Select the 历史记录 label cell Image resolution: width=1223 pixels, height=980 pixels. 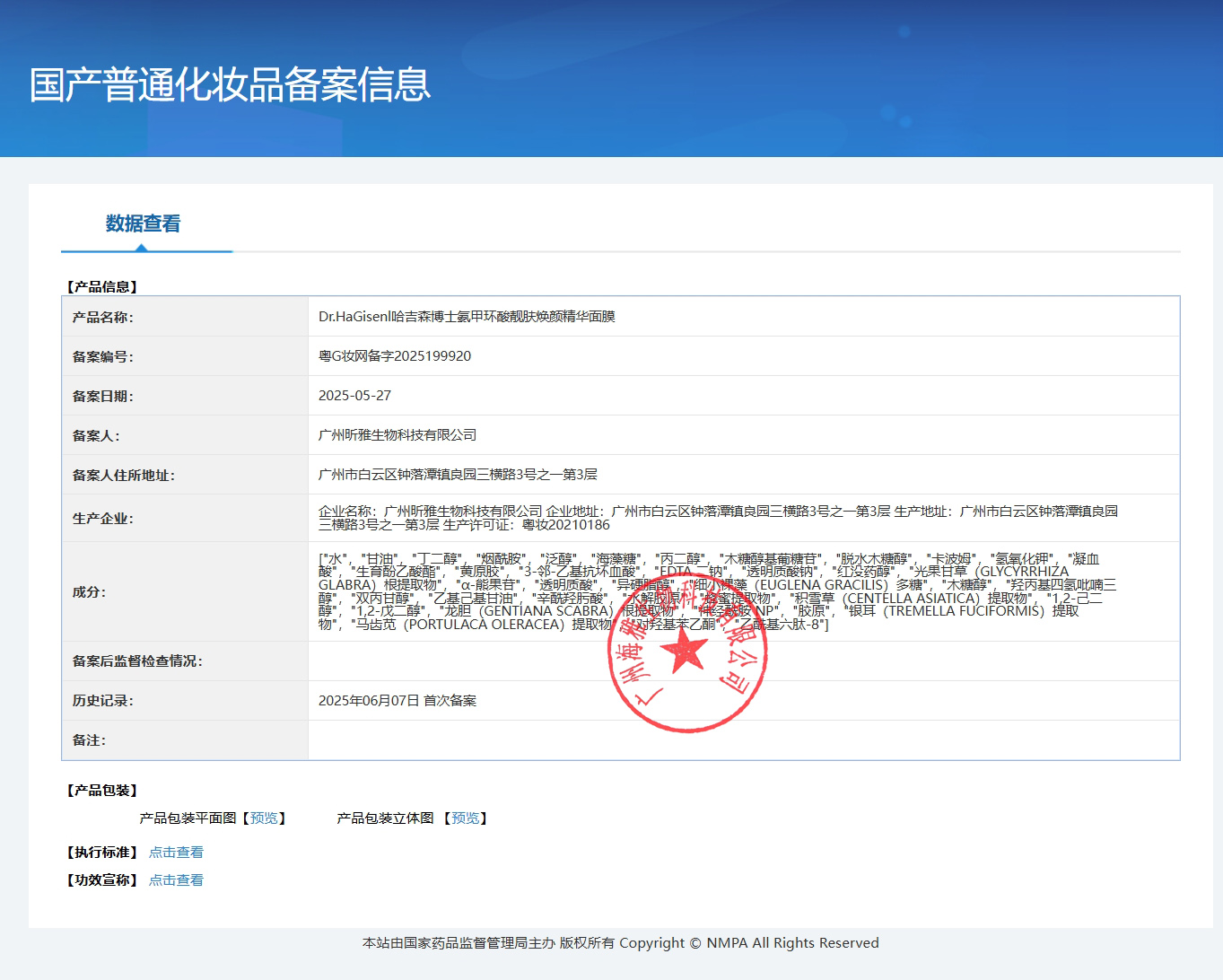pyautogui.click(x=185, y=701)
